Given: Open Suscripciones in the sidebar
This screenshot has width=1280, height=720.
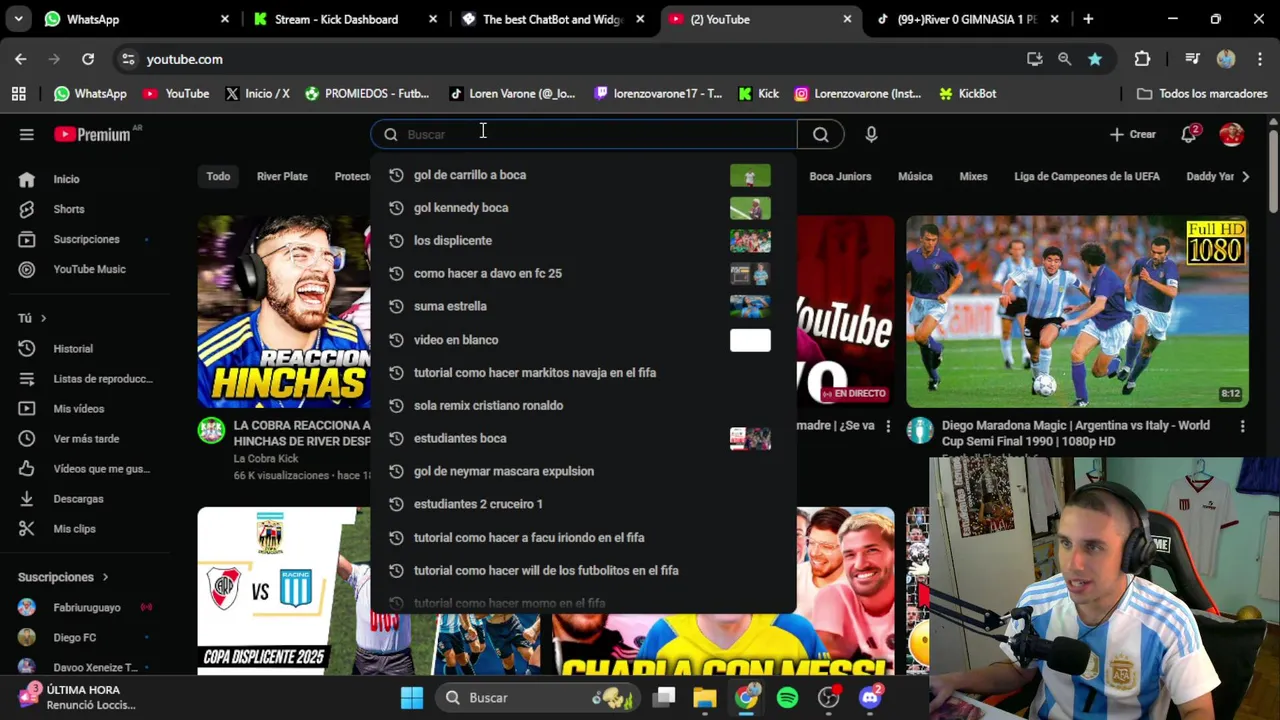Looking at the screenshot, I should click(x=86, y=239).
